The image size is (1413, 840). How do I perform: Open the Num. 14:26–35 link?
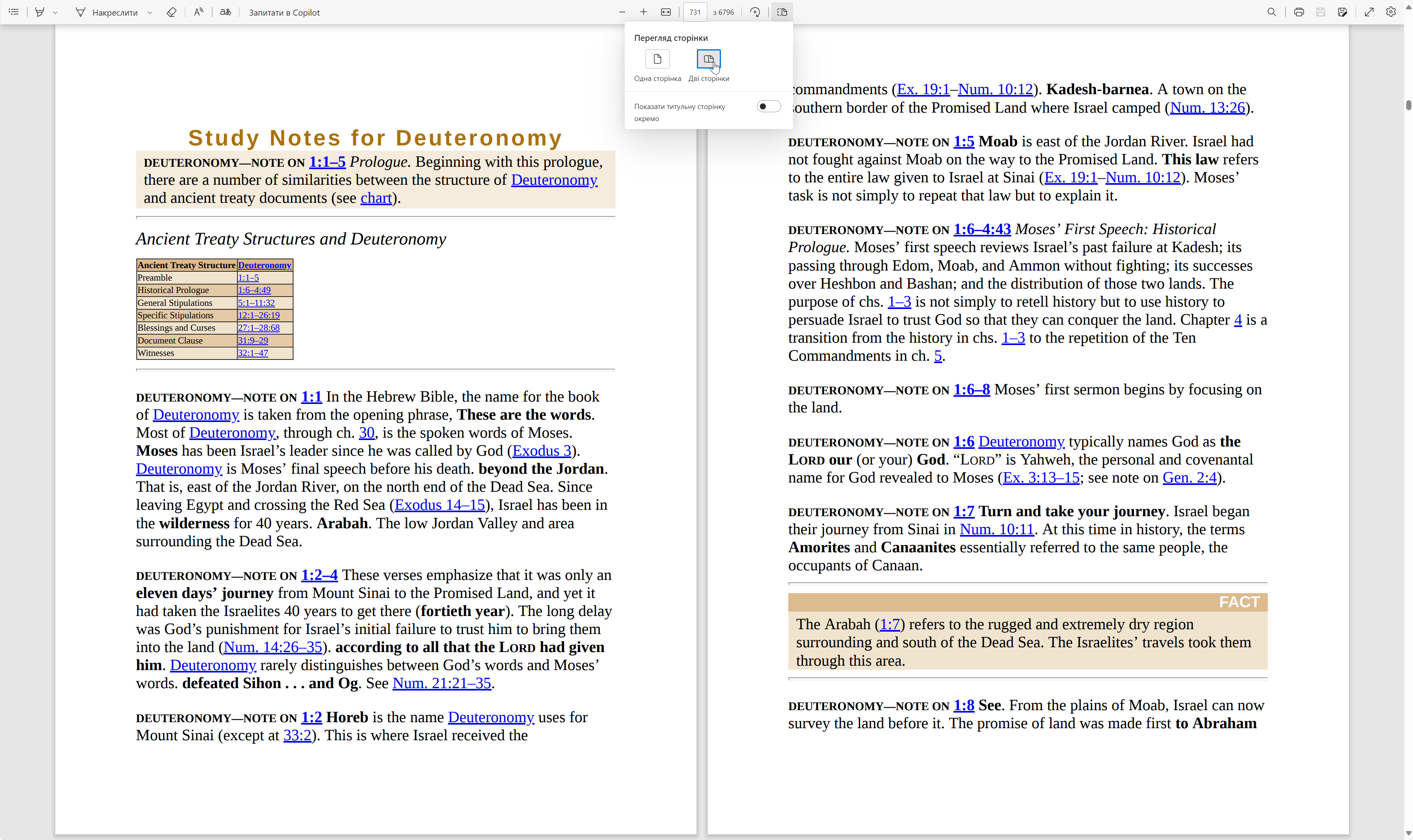[273, 647]
